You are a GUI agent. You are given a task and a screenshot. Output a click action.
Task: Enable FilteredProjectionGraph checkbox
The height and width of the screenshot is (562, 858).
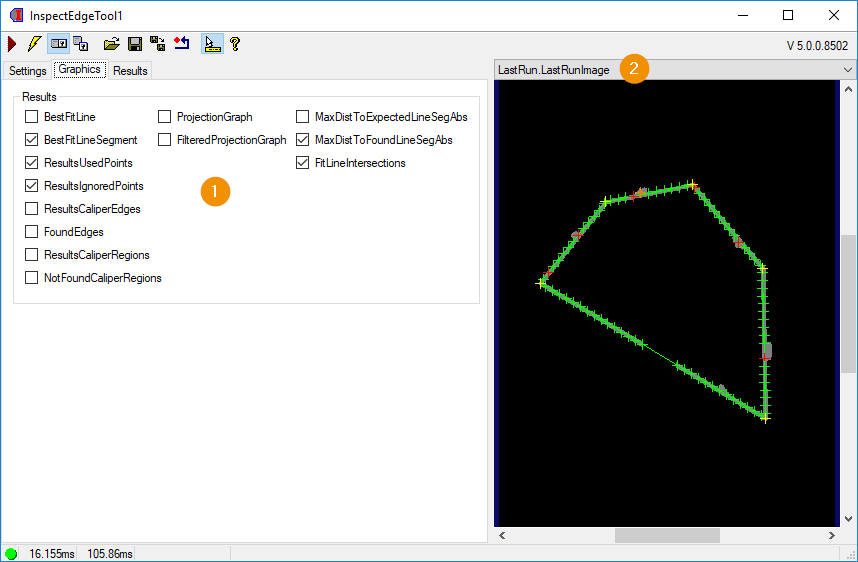pos(164,140)
